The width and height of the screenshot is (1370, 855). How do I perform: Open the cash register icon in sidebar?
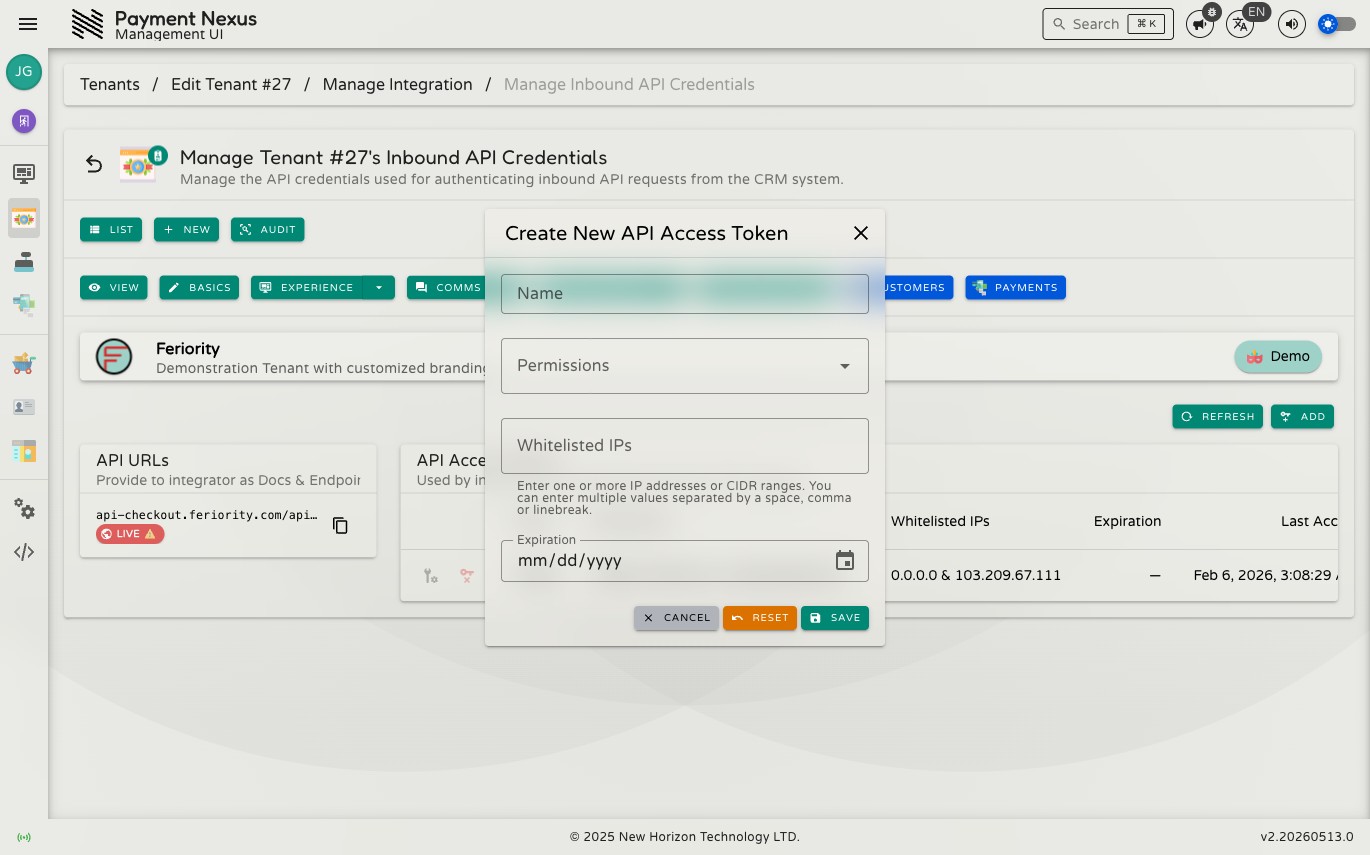(x=24, y=261)
